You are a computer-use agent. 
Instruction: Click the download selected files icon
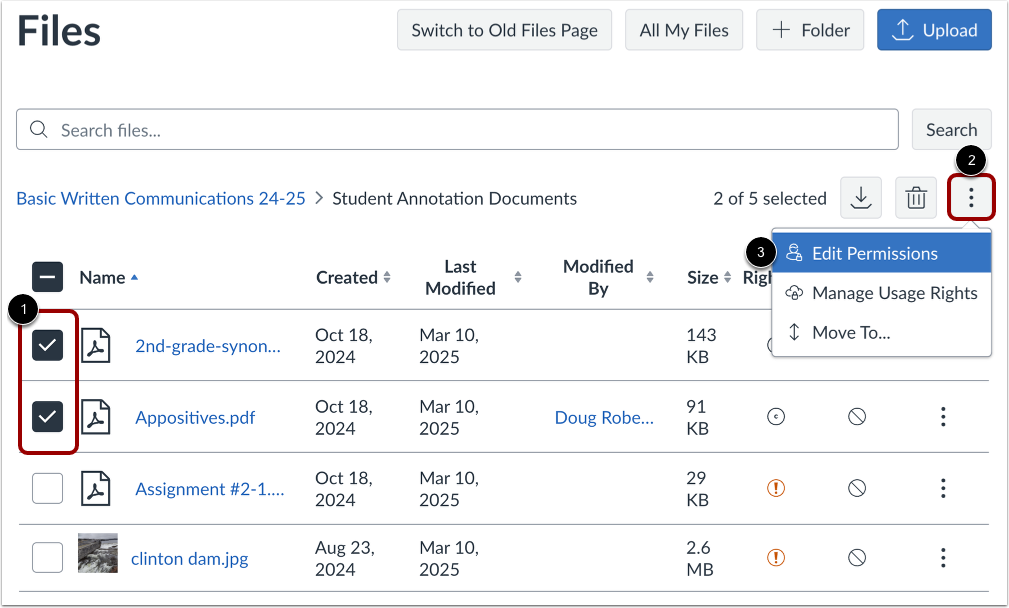point(861,197)
